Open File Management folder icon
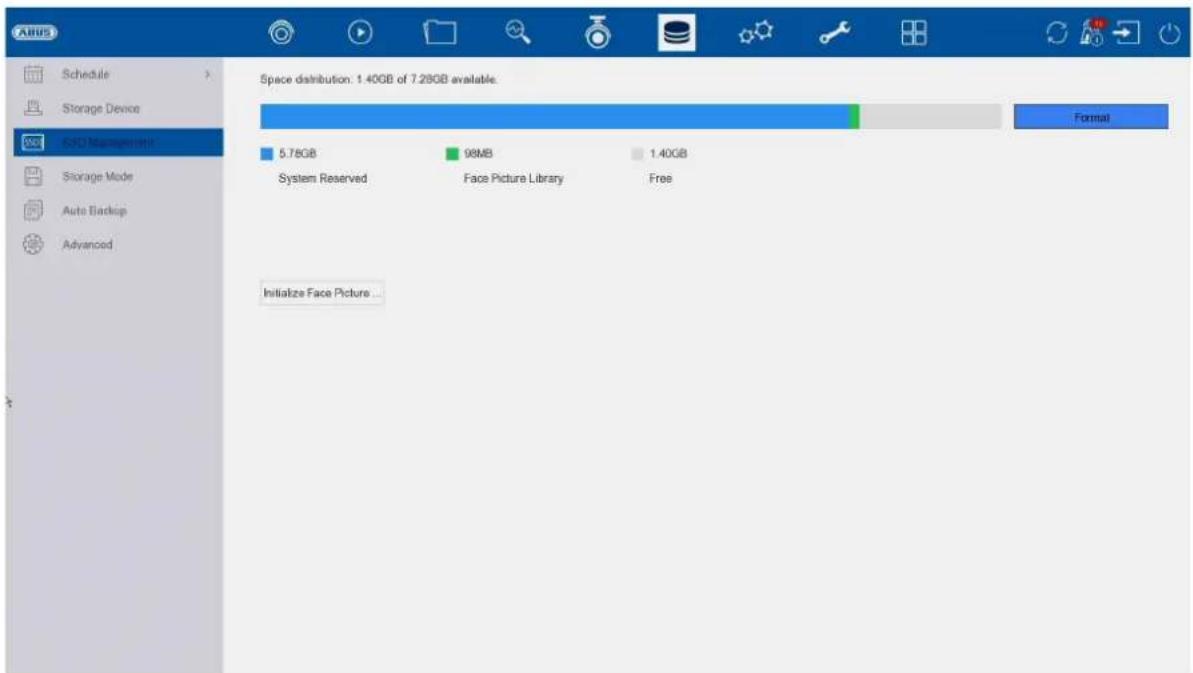The height and width of the screenshot is (673, 1193). (440, 33)
